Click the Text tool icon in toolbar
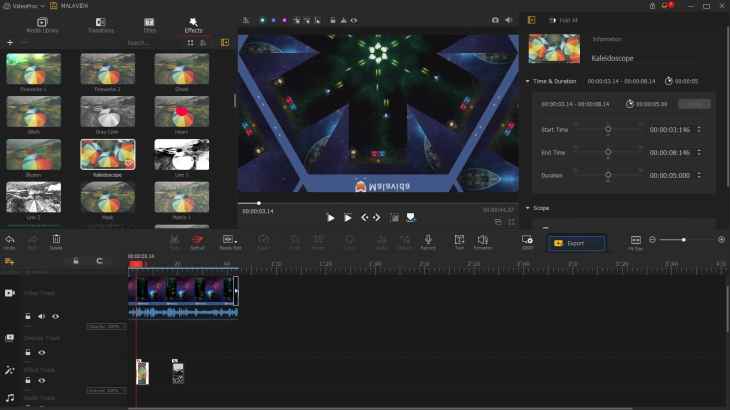 pos(459,240)
